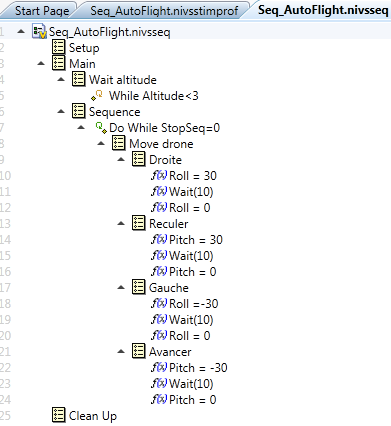Collapse the Gauche group
391x426 pixels.
tap(121, 287)
